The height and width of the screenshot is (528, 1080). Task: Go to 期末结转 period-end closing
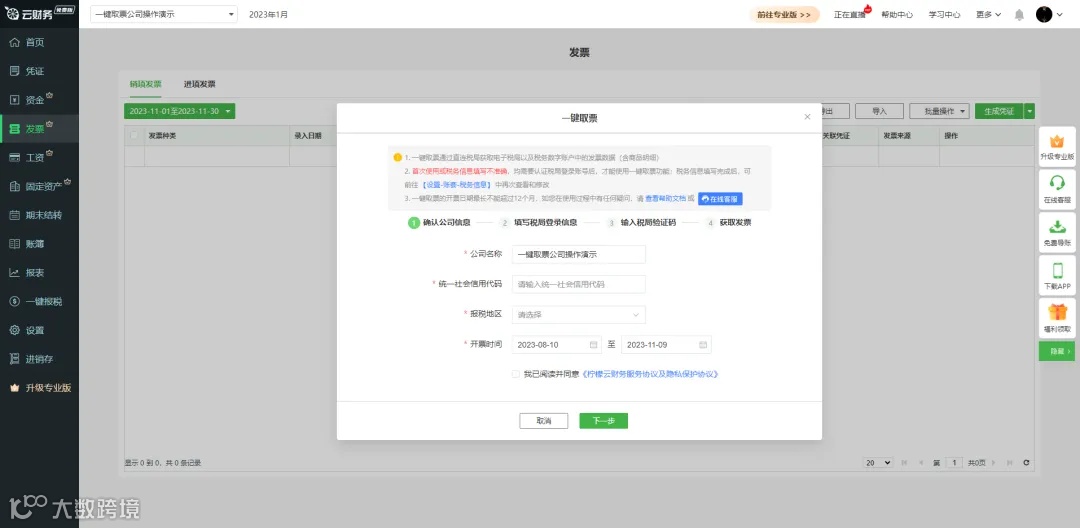pos(39,215)
